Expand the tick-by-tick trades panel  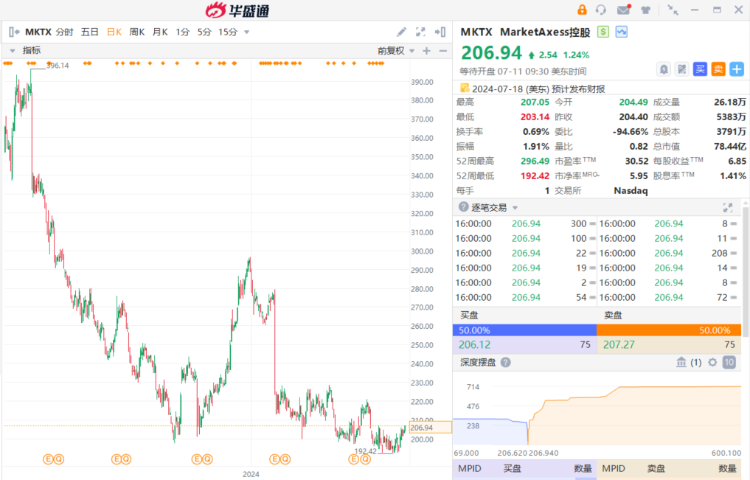click(x=728, y=207)
